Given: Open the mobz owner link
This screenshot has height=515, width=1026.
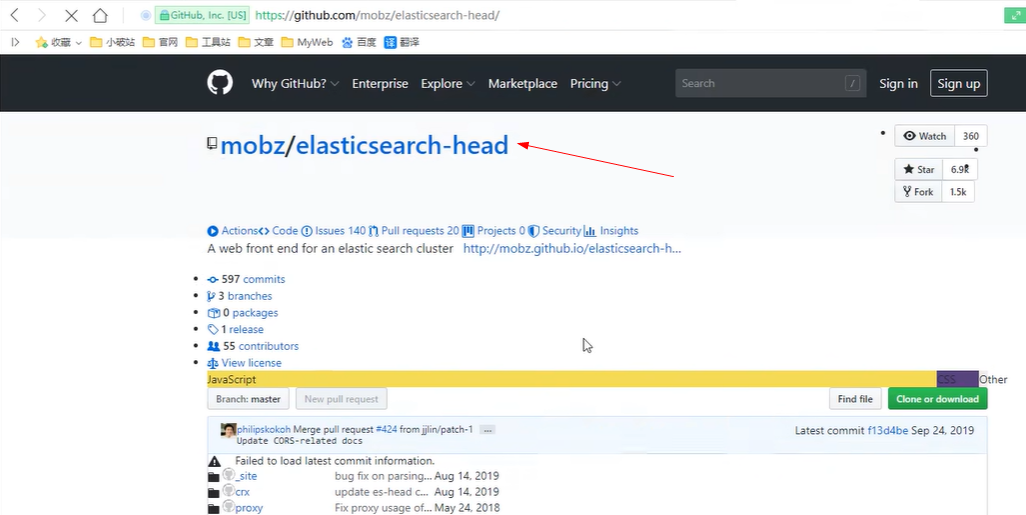Looking at the screenshot, I should click(253, 145).
